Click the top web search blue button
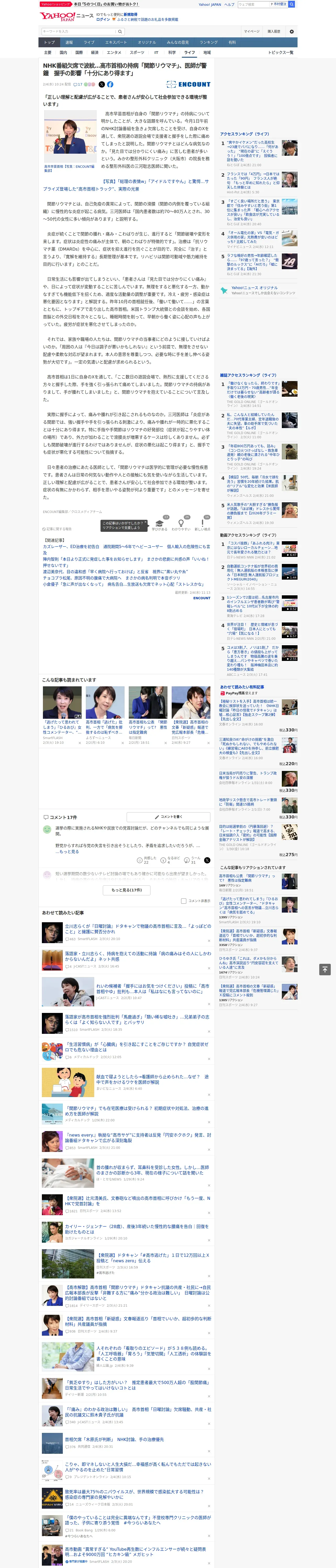The height and width of the screenshot is (1568, 336). click(292, 4)
